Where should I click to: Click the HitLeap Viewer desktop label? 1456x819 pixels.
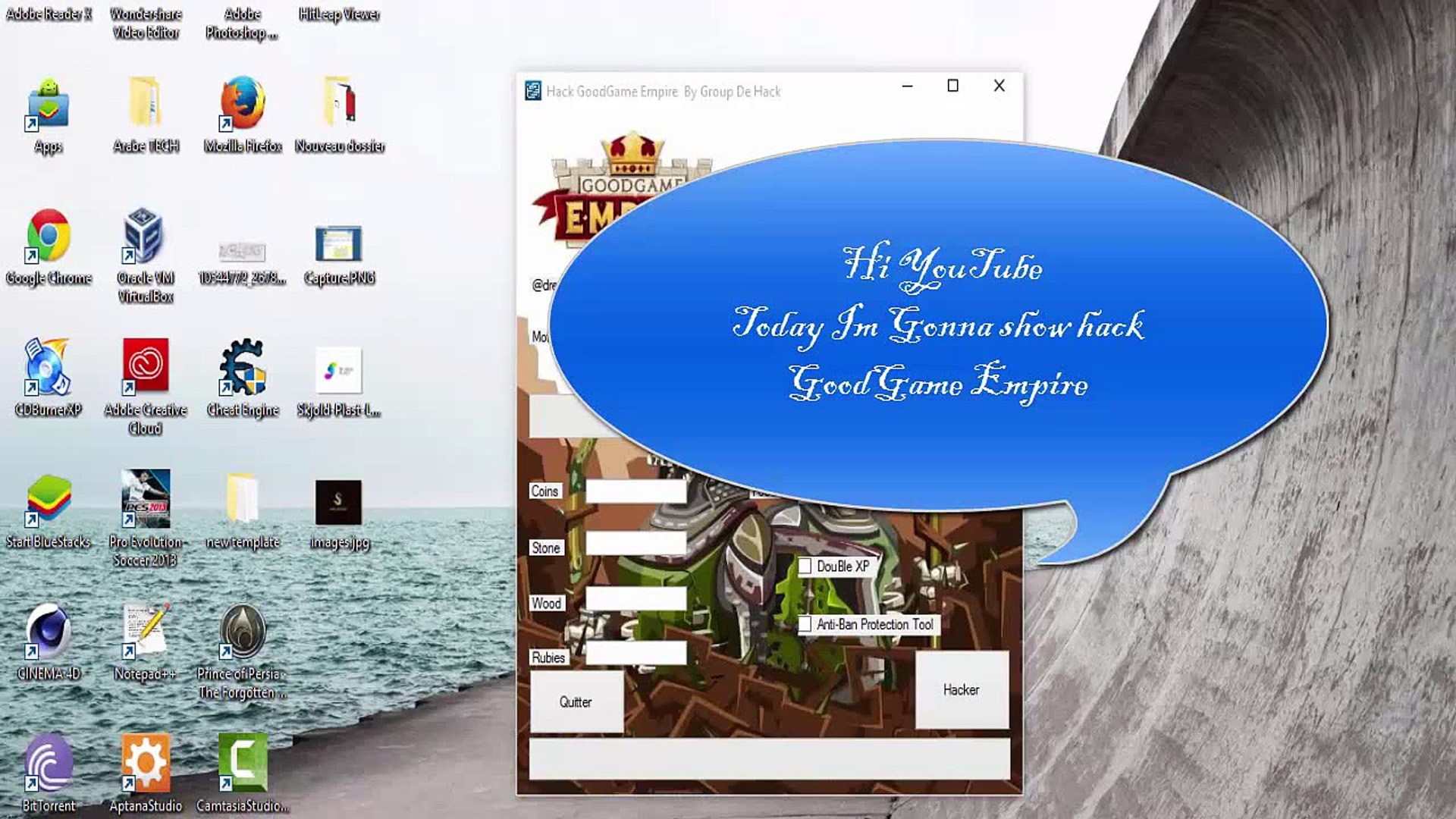339,14
